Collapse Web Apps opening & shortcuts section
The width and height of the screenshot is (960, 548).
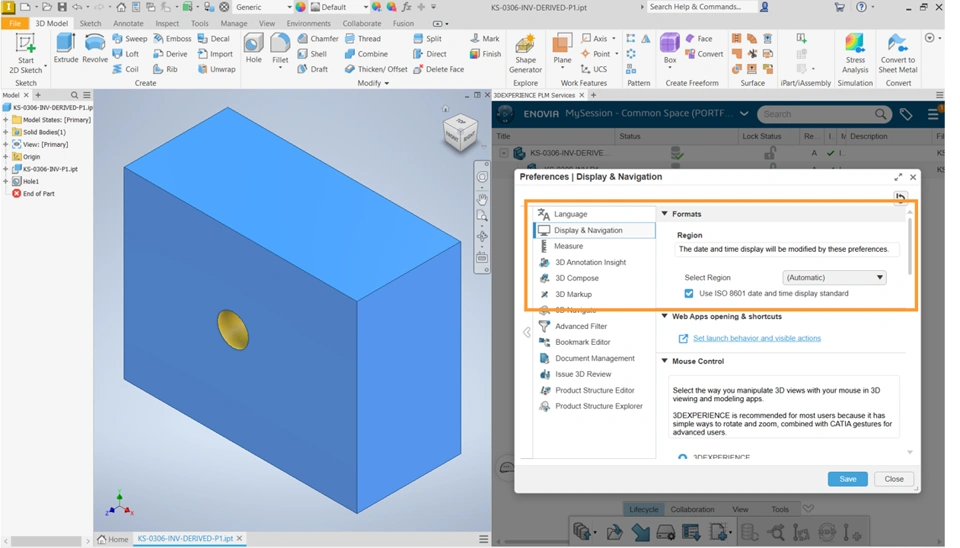665,317
